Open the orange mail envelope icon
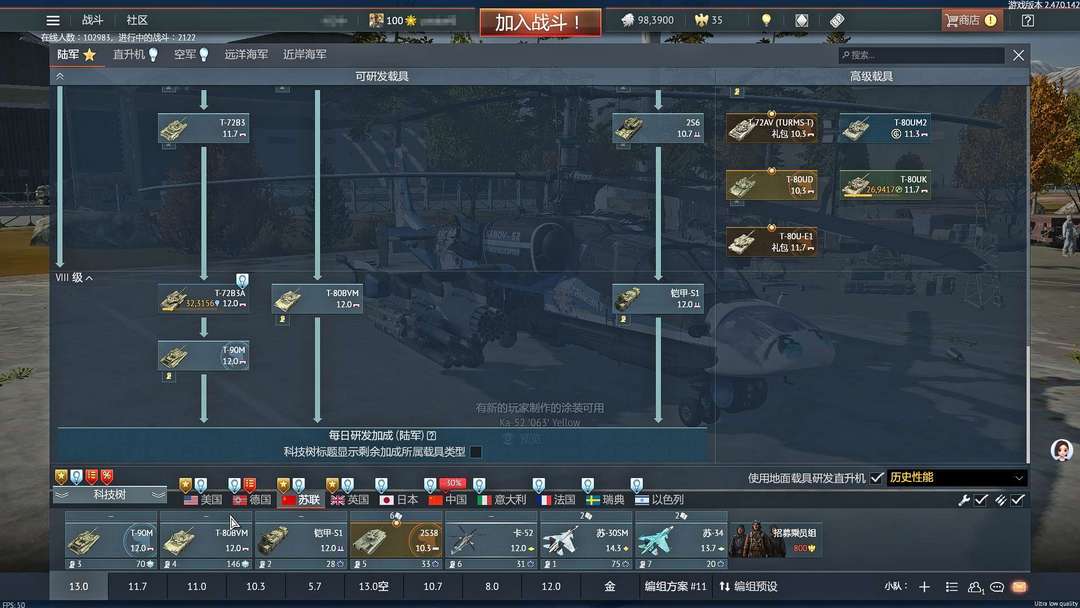1080x608 pixels. point(1019,587)
